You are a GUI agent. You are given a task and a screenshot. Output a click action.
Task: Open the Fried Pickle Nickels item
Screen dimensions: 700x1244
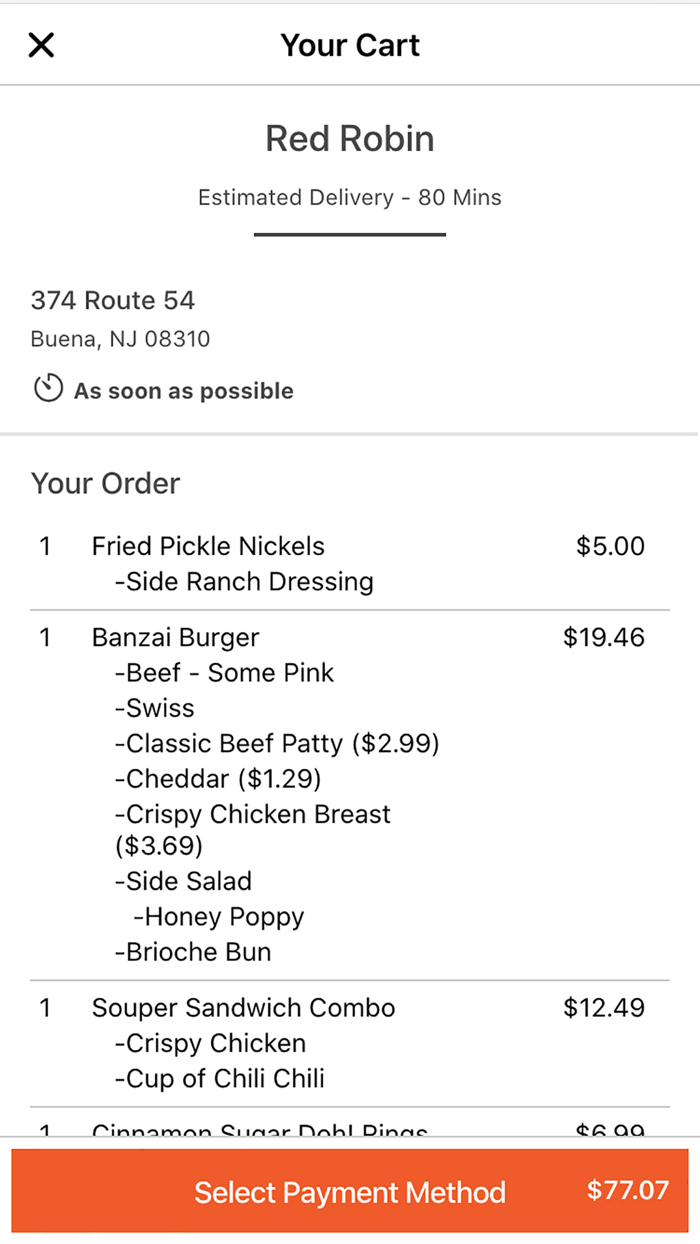point(208,546)
